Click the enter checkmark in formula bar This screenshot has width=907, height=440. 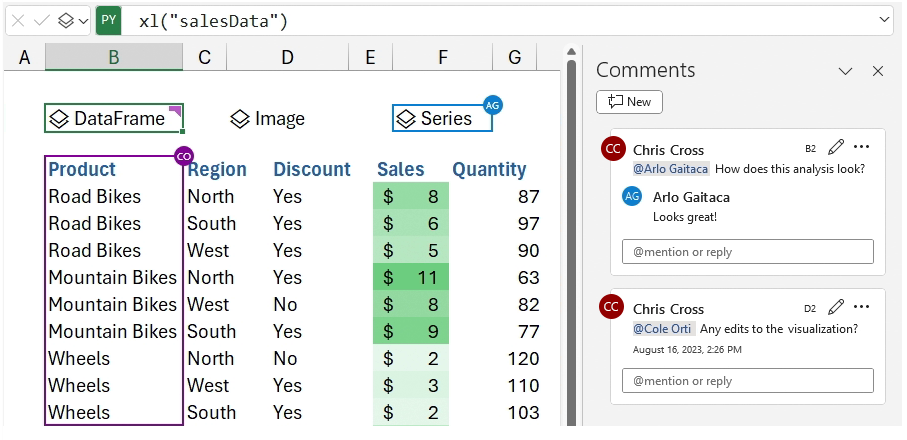point(41,20)
